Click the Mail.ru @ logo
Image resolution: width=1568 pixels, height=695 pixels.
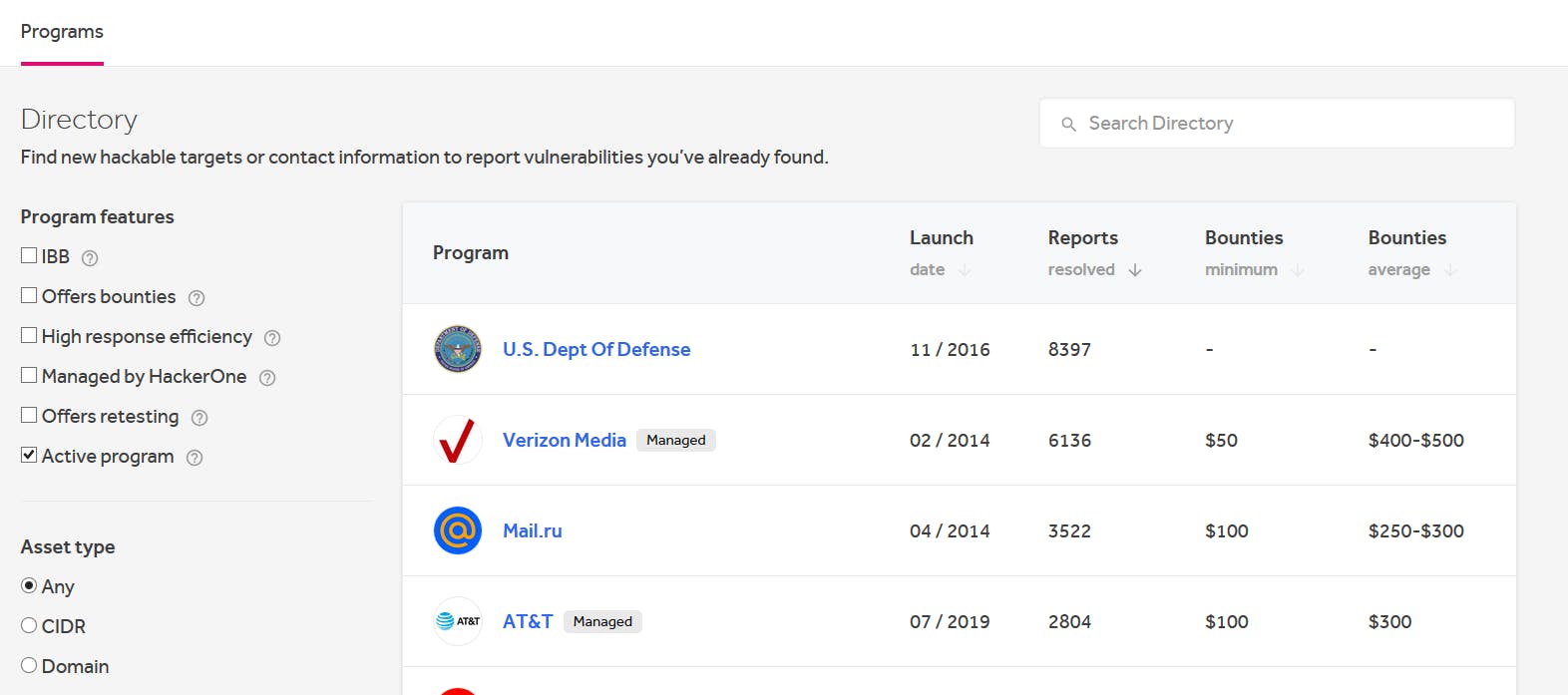[x=458, y=530]
